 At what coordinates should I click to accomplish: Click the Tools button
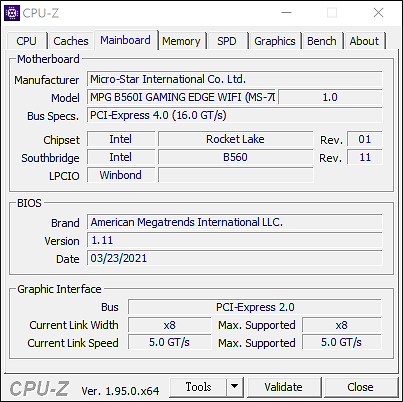[198, 387]
